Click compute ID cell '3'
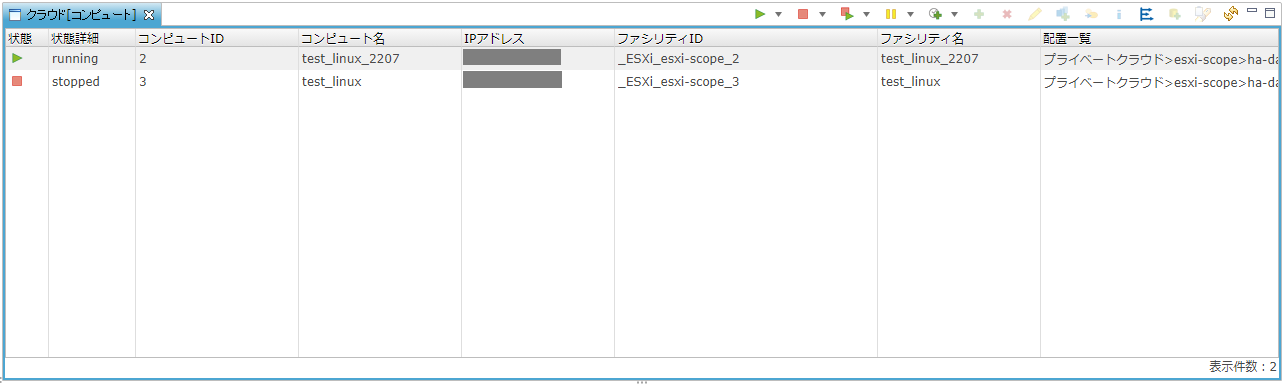Image resolution: width=1283 pixels, height=384 pixels. [217, 81]
